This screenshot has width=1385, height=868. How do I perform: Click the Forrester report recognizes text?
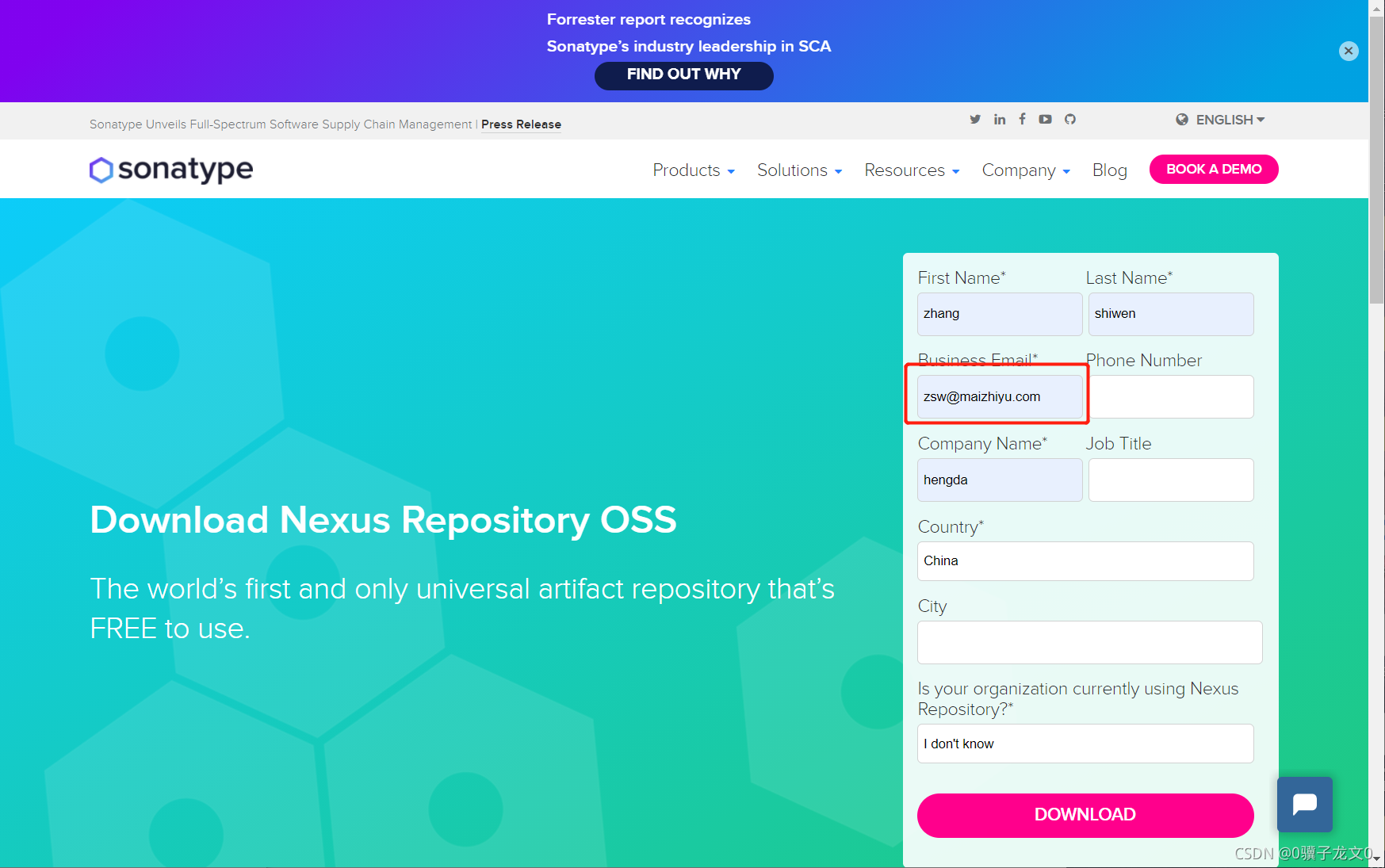pyautogui.click(x=649, y=20)
